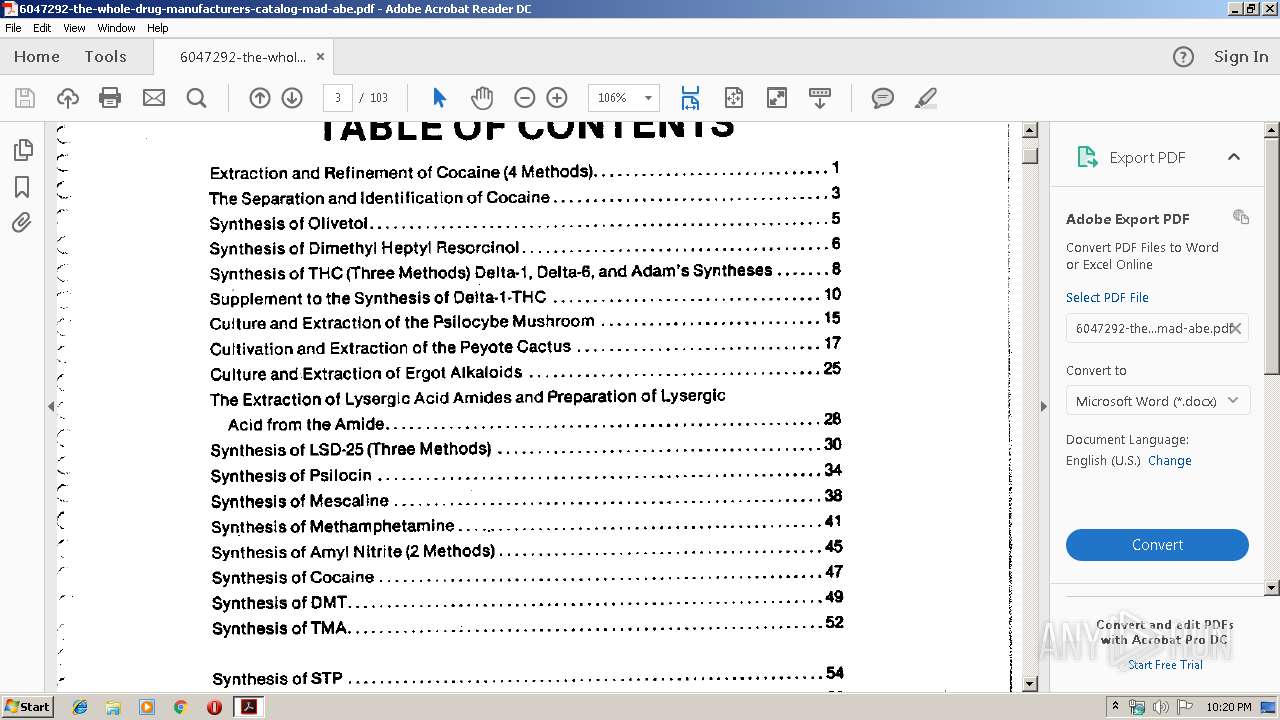Collapse the Export PDF section chevron
The height and width of the screenshot is (720, 1280).
1234,157
